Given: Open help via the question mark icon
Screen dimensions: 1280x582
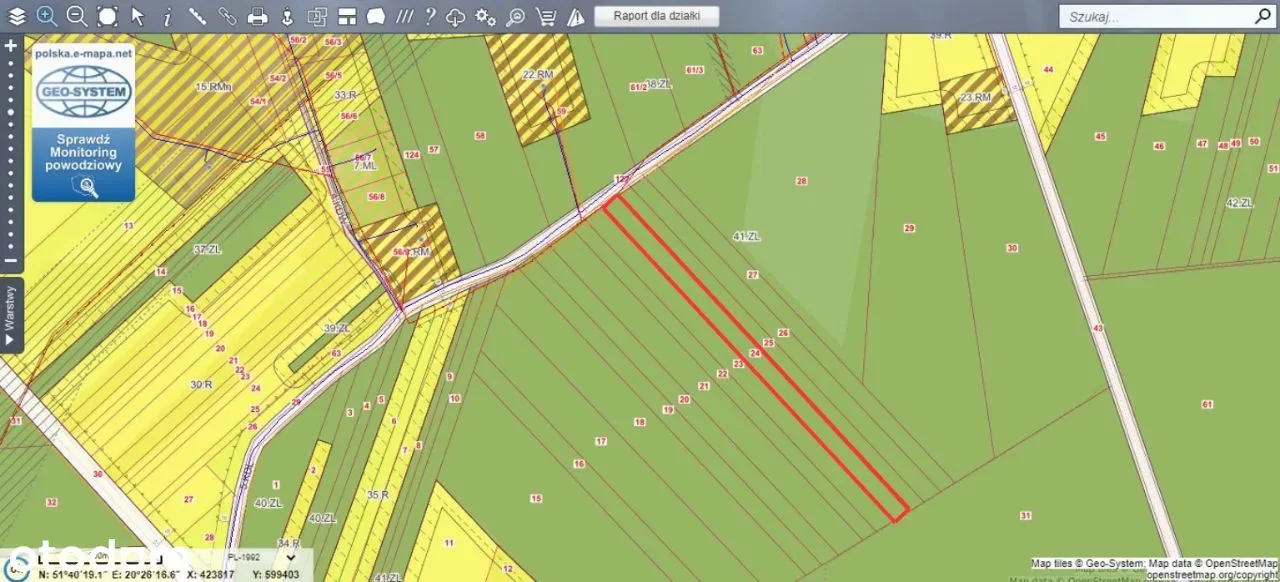Looking at the screenshot, I should 430,16.
